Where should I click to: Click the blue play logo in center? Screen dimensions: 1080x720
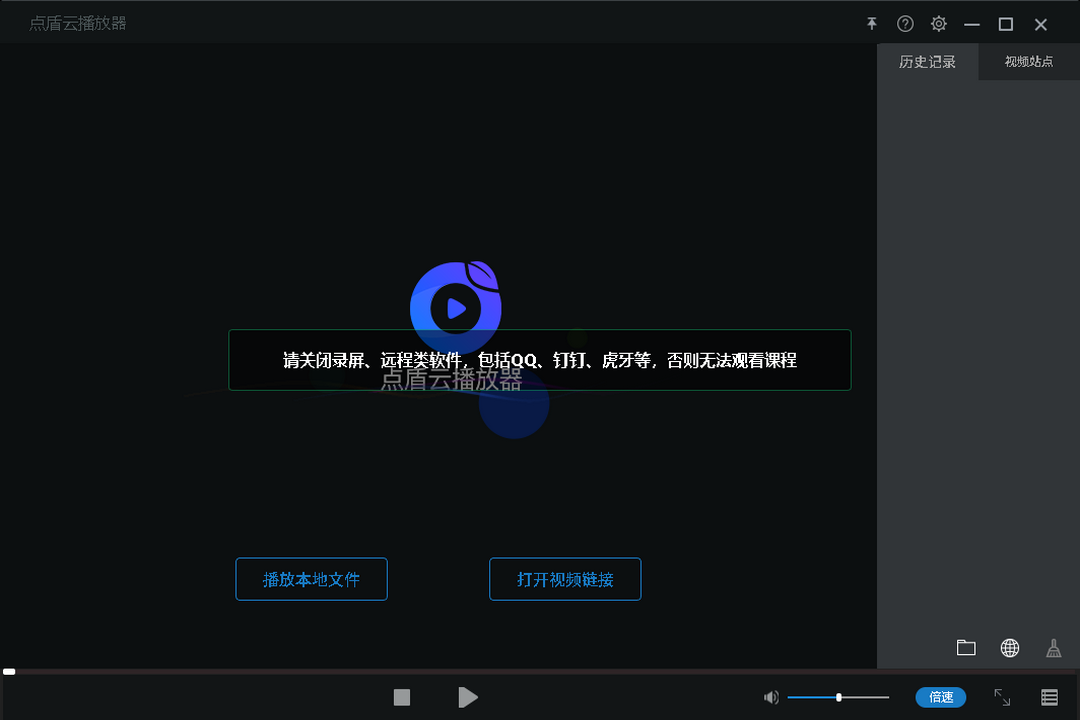(x=456, y=307)
